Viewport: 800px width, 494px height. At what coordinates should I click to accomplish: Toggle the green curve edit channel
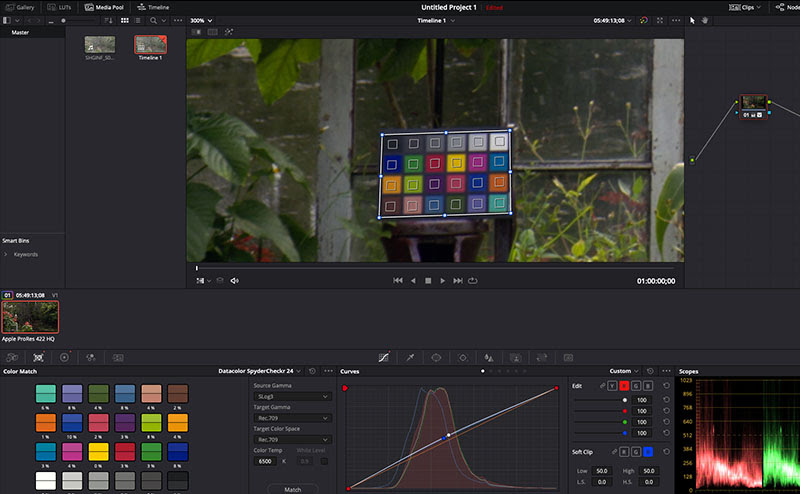636,386
